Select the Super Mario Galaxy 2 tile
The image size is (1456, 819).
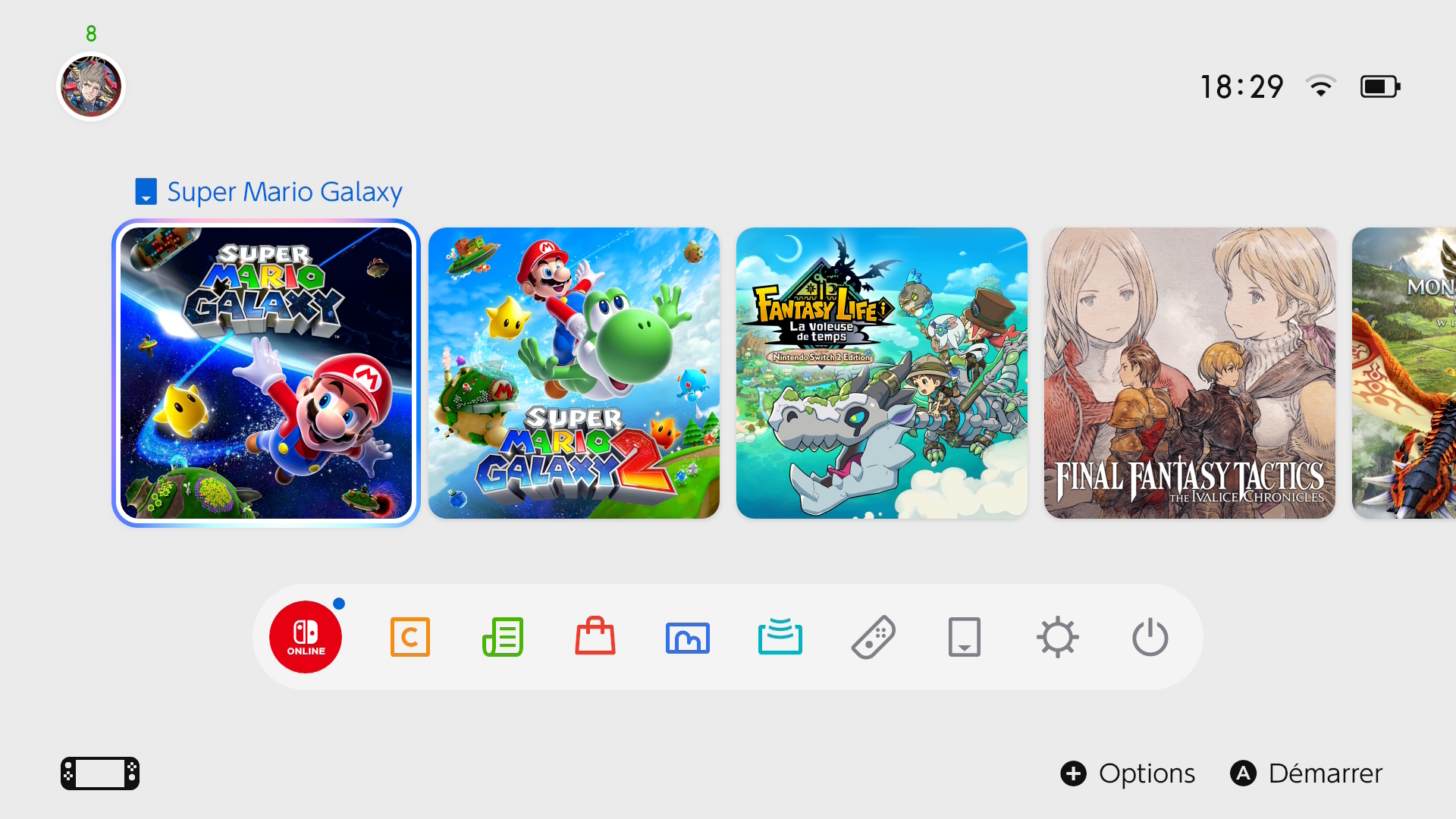(x=574, y=373)
